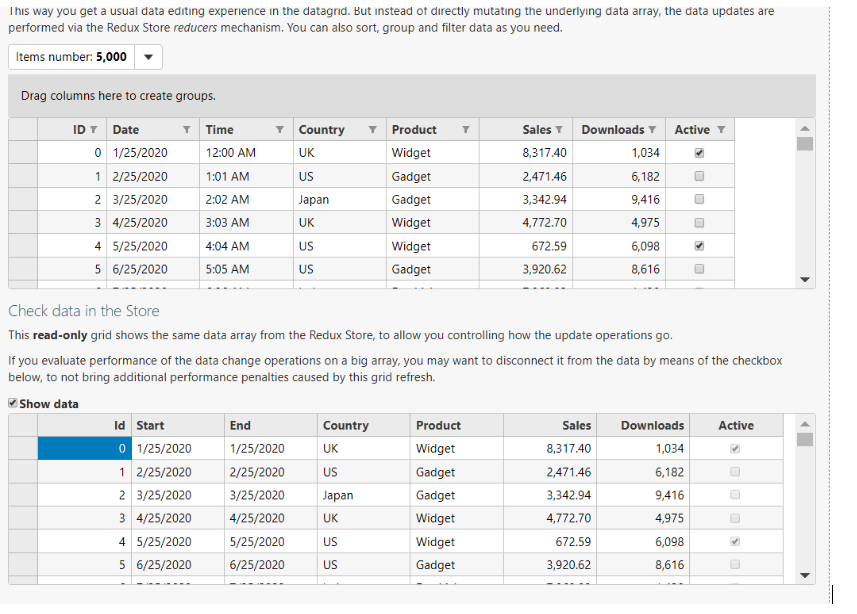Viewport: 857px width, 614px height.
Task: Uncheck Active for row ID 0
Action: (699, 153)
